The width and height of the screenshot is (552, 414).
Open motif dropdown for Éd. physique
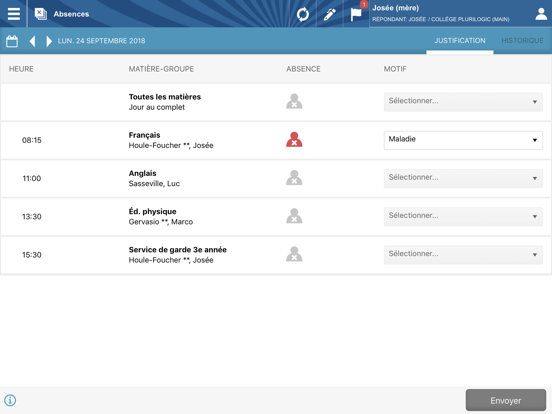click(x=463, y=216)
